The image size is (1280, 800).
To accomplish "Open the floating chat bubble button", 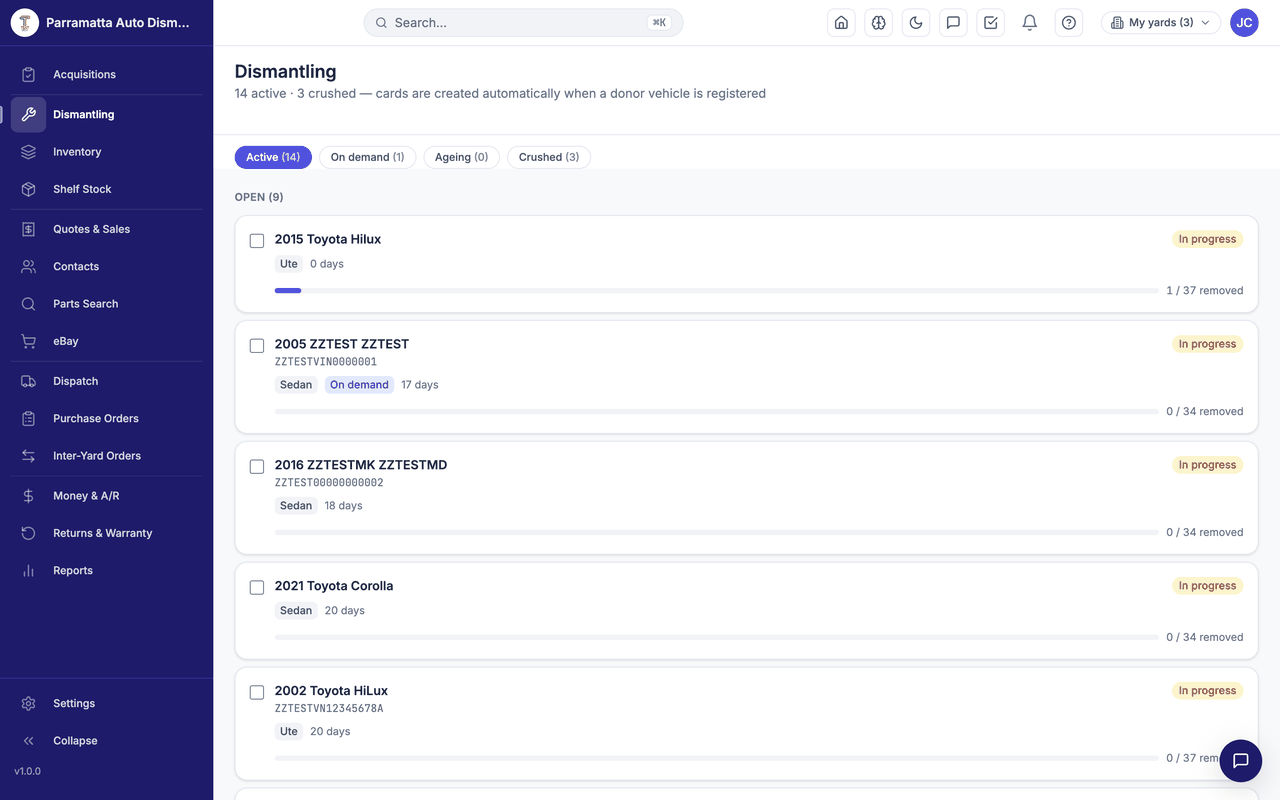I will pyautogui.click(x=1241, y=761).
